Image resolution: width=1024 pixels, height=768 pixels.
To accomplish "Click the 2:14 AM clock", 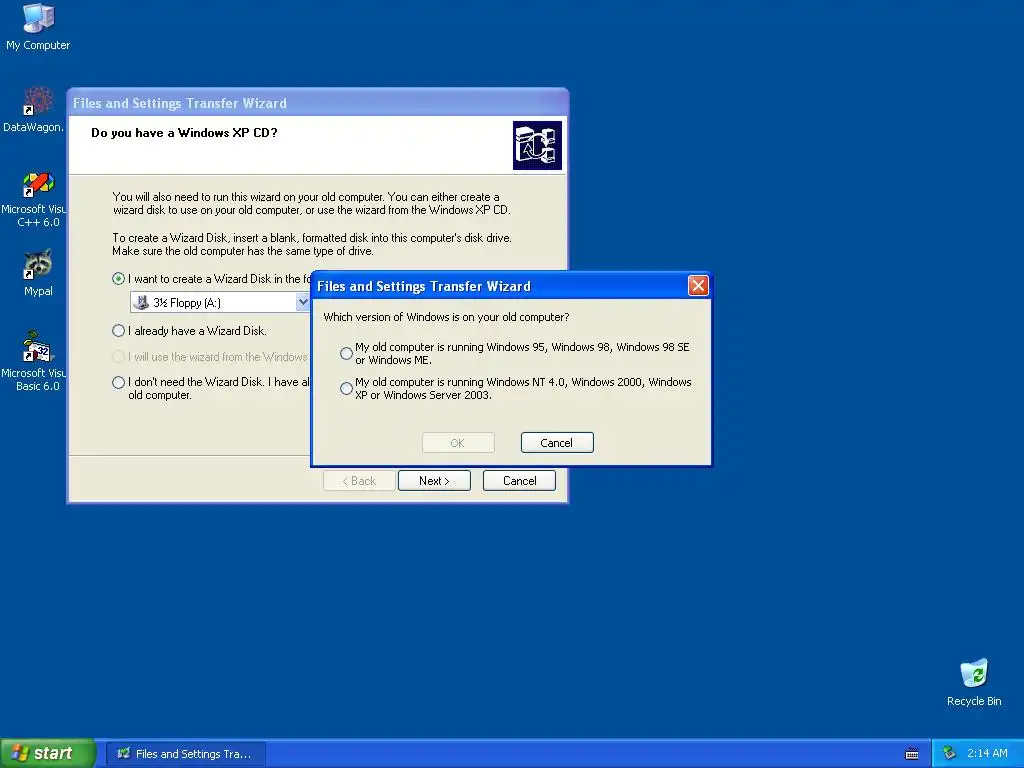I will coord(987,754).
